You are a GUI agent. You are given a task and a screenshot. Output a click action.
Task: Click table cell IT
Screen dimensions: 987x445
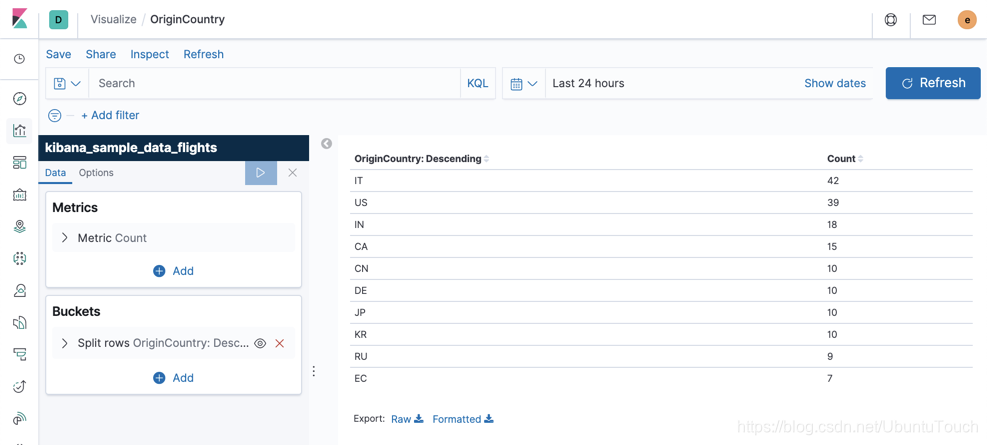359,181
